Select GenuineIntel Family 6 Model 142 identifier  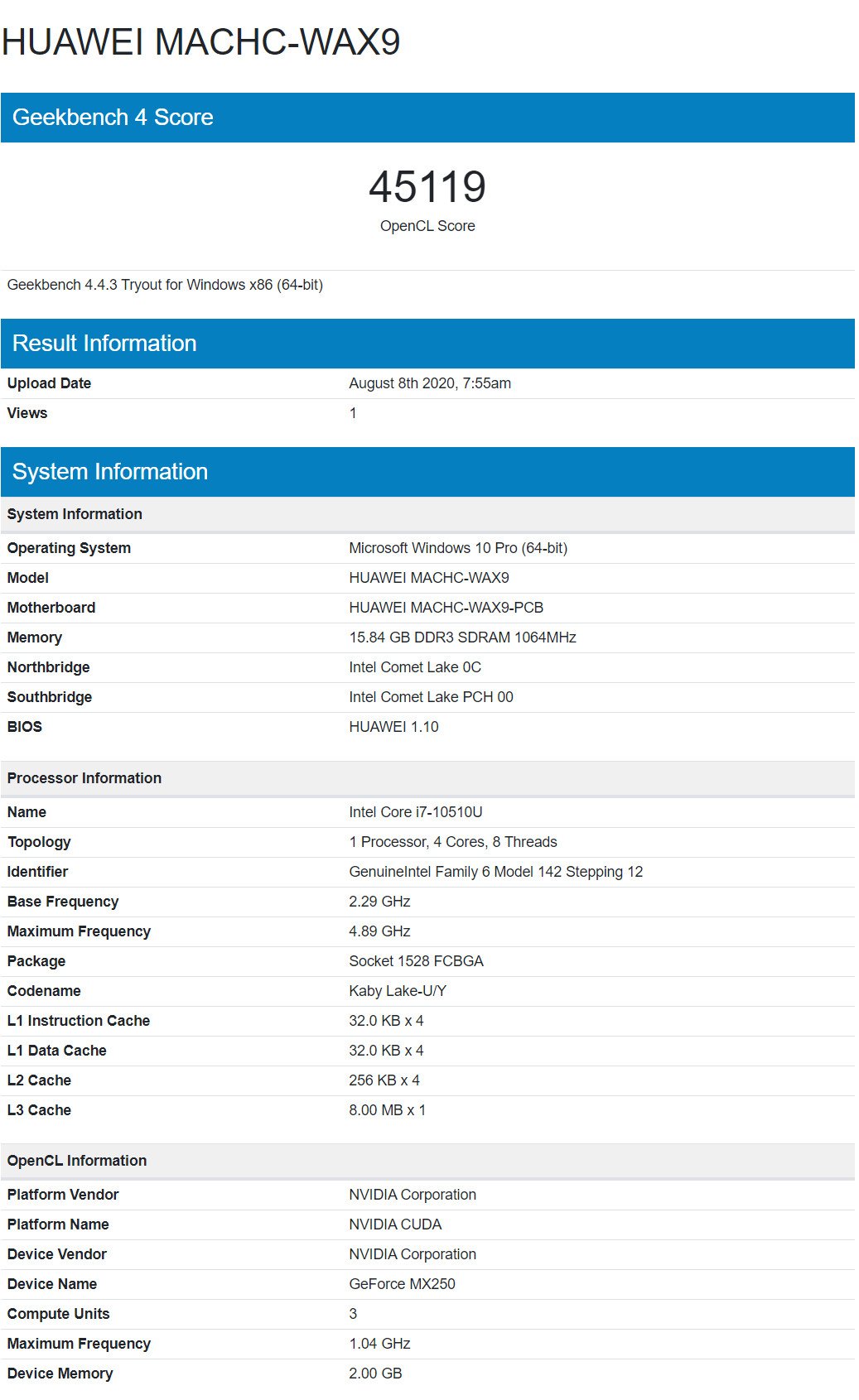pos(496,872)
